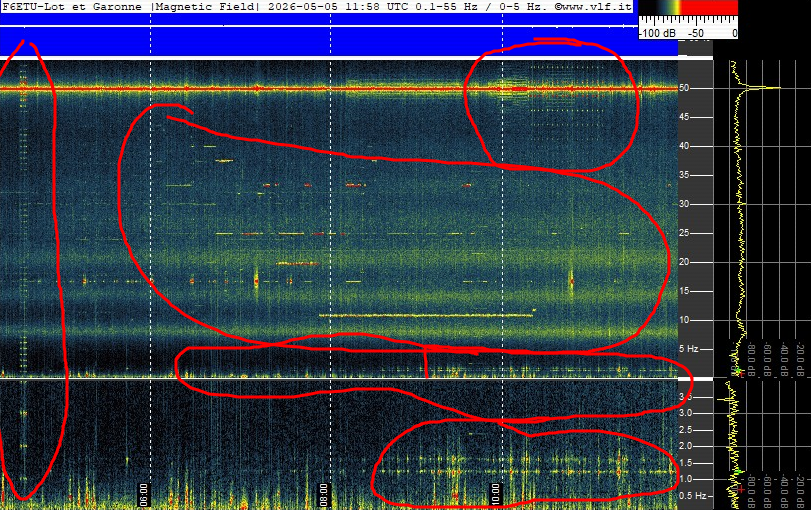The image size is (811, 510).
Task: Click the bright burst near 17 Hz after 10:00
Action: [x=572, y=281]
